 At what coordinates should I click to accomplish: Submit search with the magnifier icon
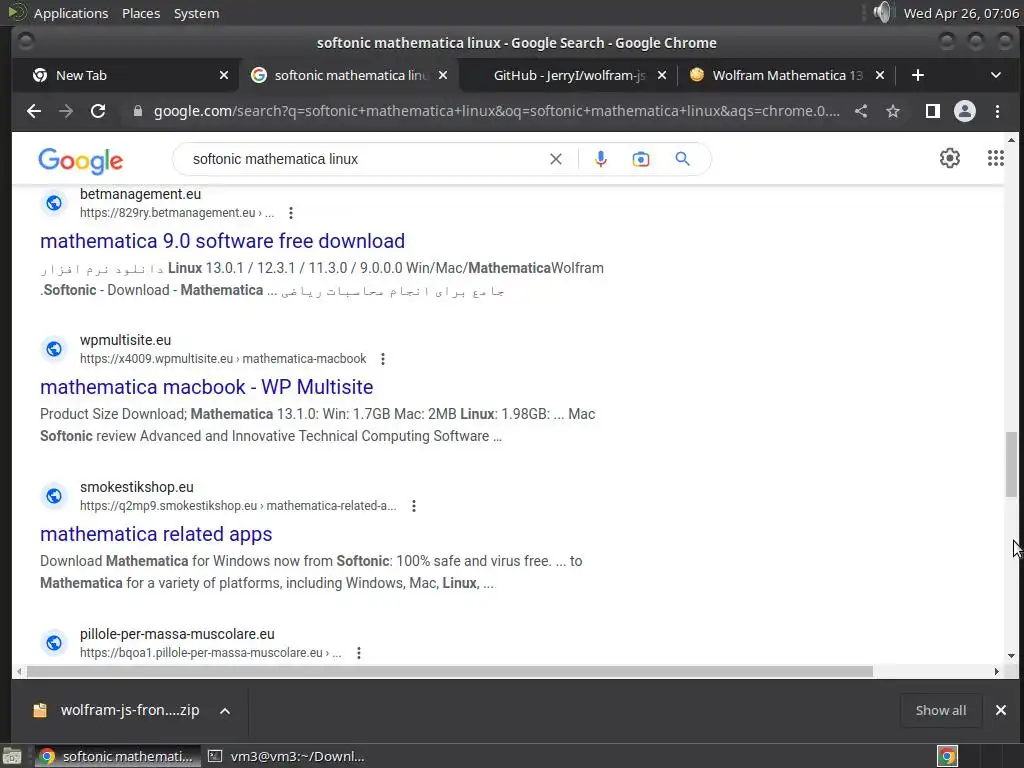682,159
